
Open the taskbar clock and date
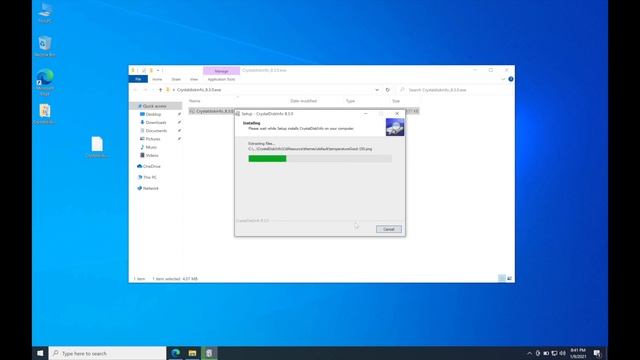tap(578, 353)
